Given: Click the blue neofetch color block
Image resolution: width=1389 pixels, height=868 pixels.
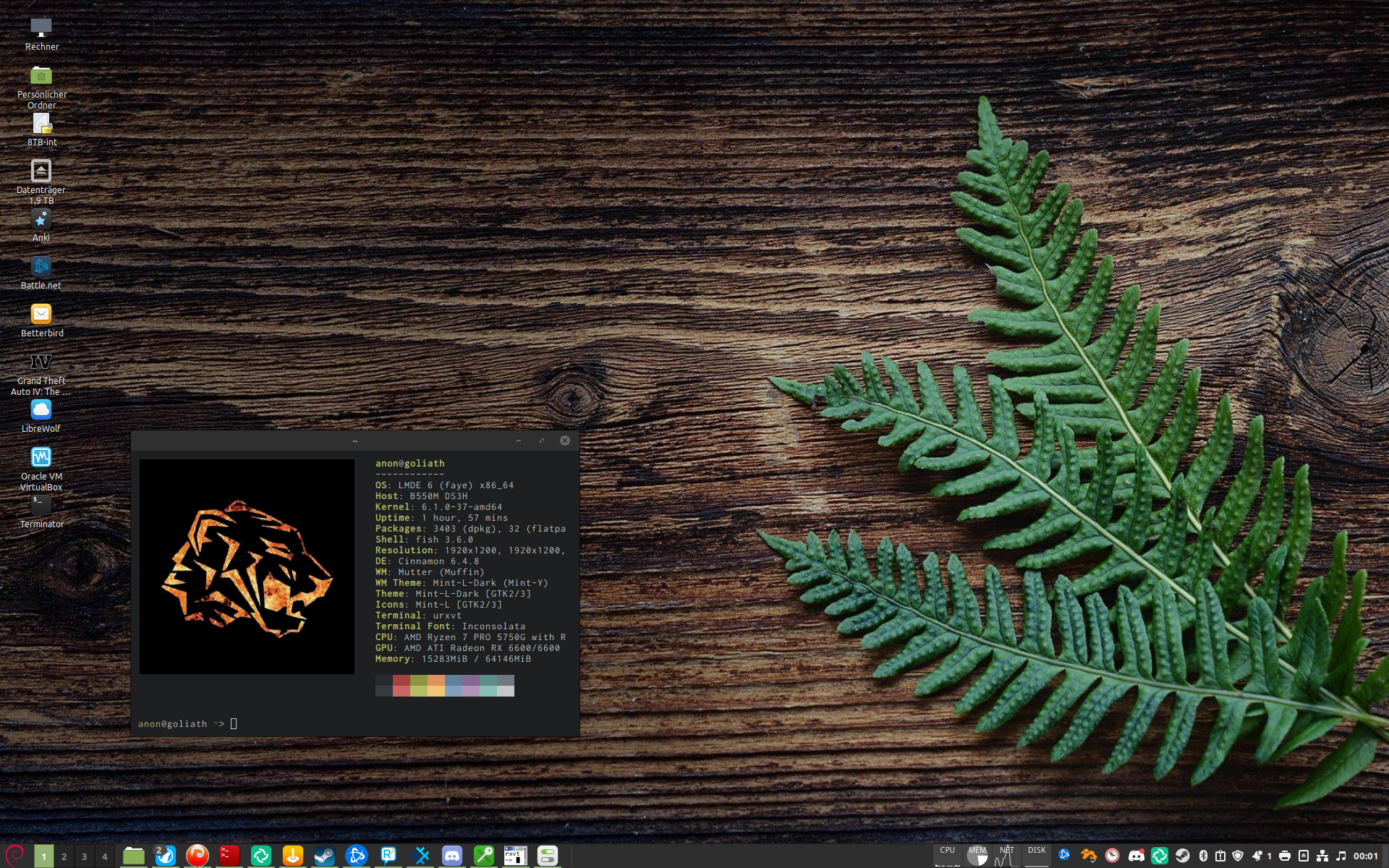Looking at the screenshot, I should 454,686.
